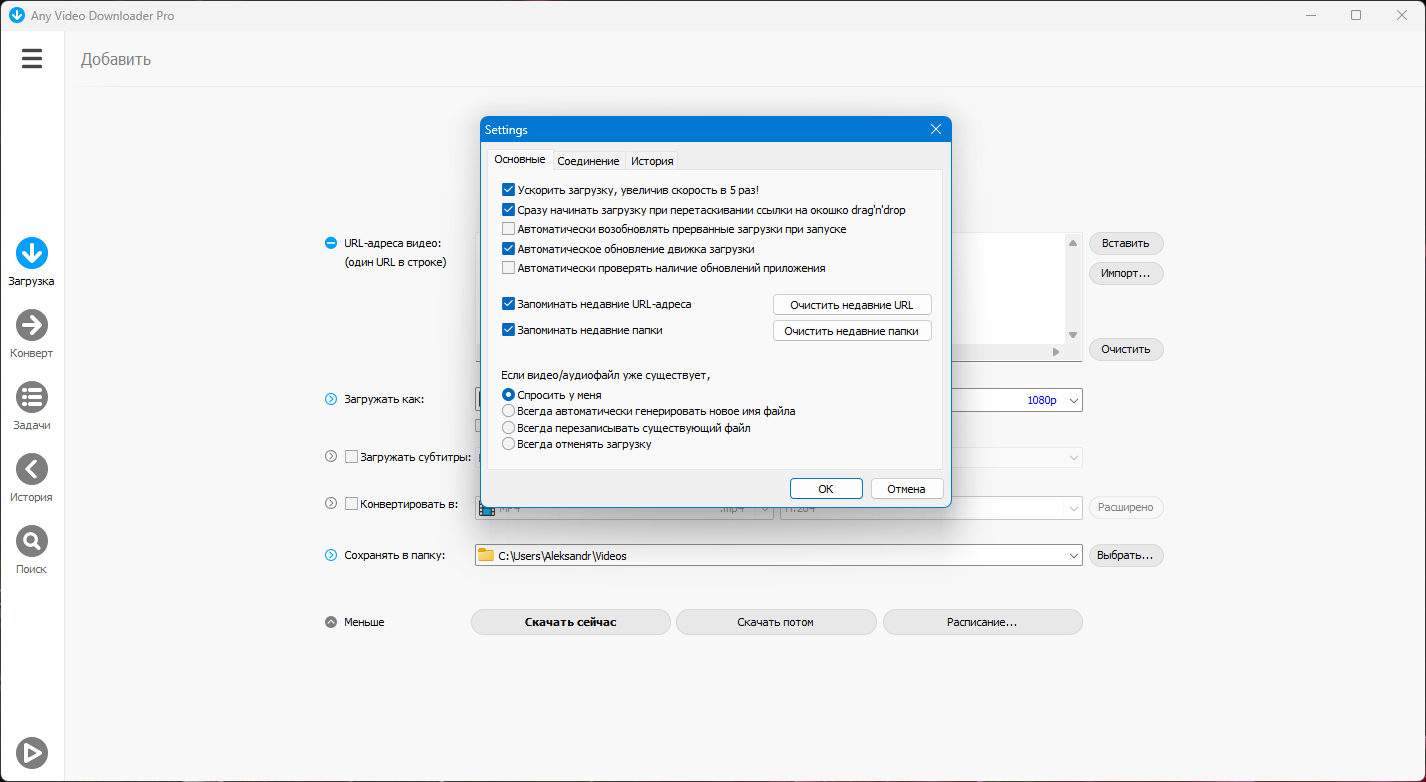
Task: Select Всегда отменять загрузку radio option
Action: 509,444
